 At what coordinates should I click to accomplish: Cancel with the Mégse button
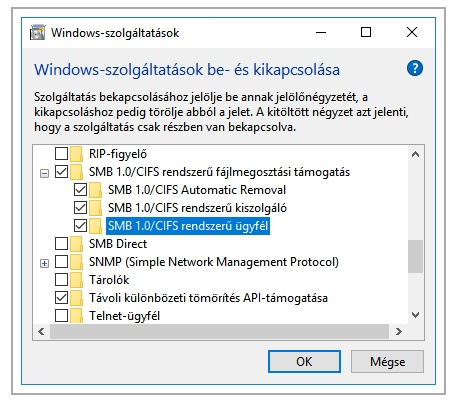387,361
